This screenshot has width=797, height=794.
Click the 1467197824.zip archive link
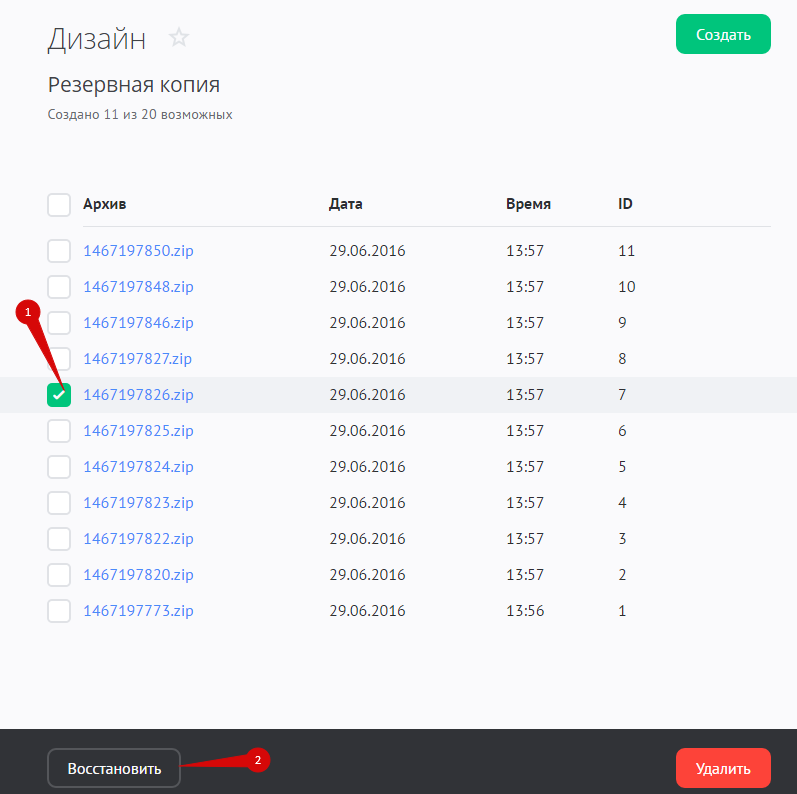(138, 467)
